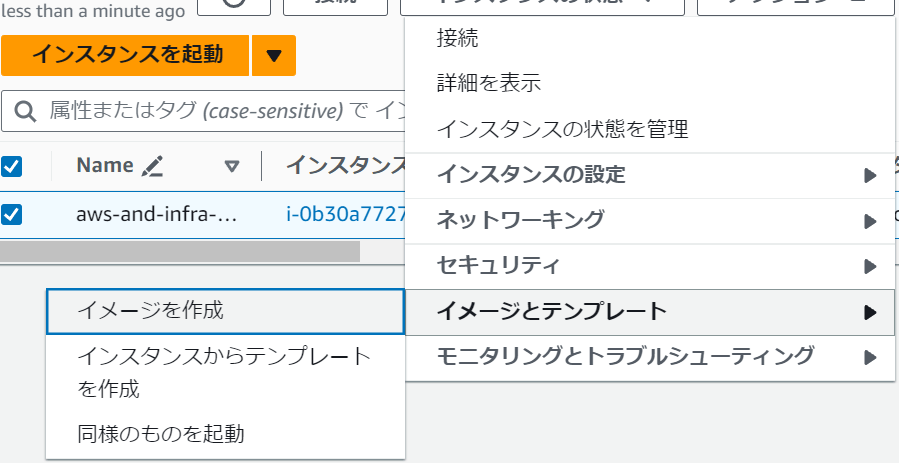This screenshot has height=463, width=899.
Task: Click the horizontal scrollbar under the table
Action: point(180,251)
